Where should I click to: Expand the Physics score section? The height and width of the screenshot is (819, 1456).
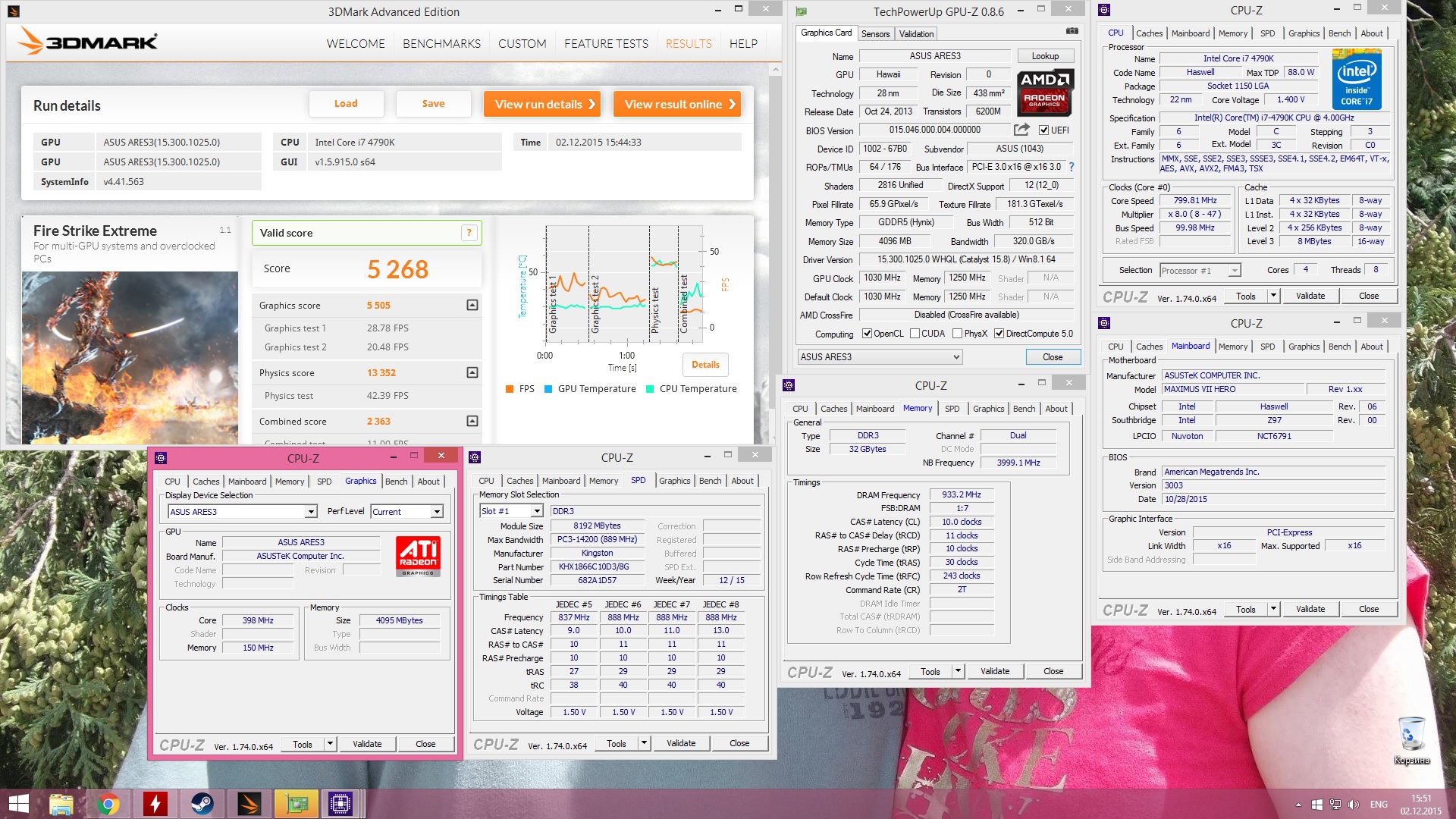(472, 373)
